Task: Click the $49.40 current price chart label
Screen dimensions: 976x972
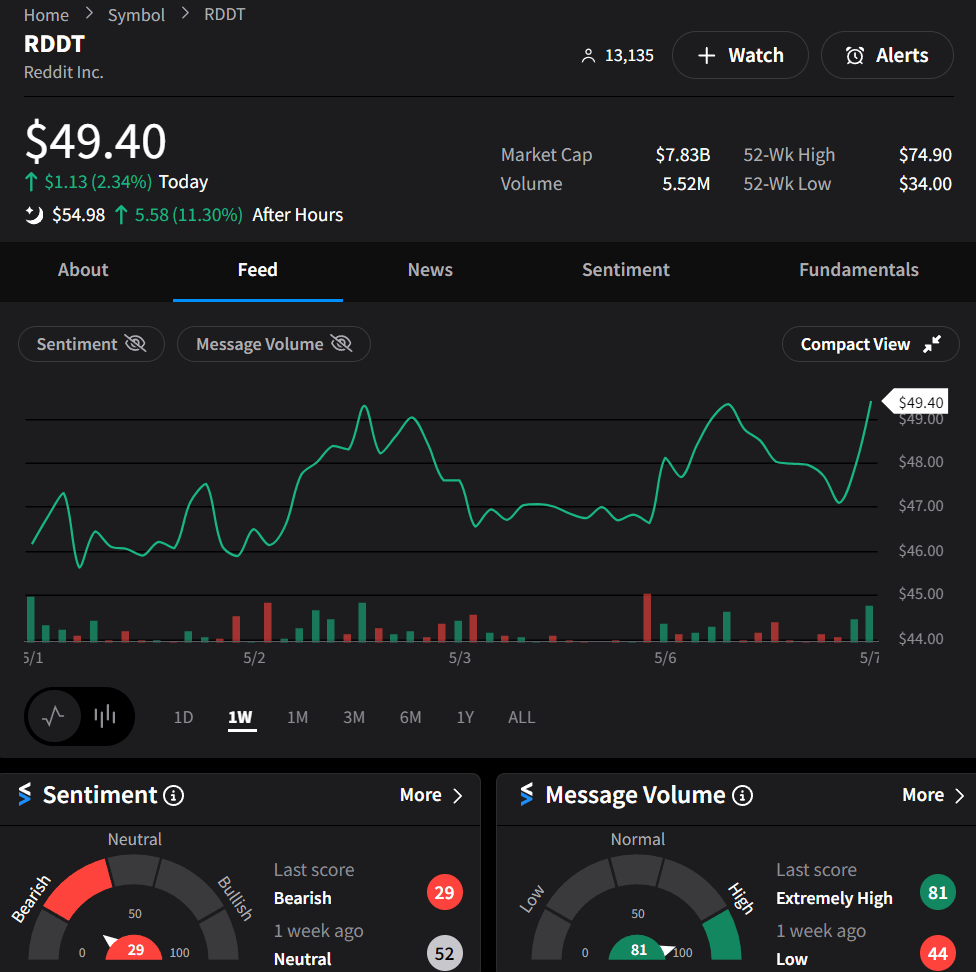Action: pos(915,402)
